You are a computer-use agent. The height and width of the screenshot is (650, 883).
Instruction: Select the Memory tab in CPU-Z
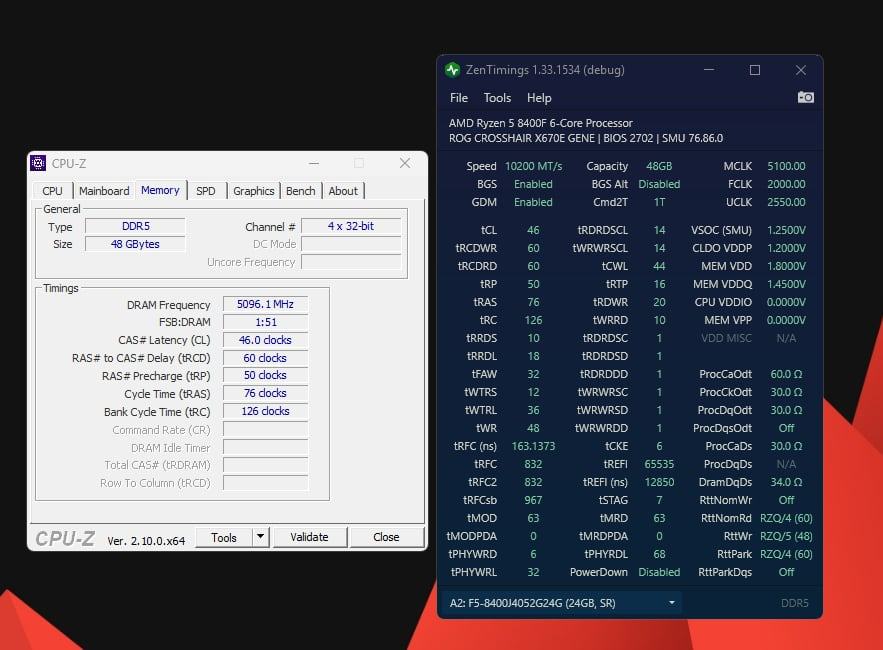point(160,190)
